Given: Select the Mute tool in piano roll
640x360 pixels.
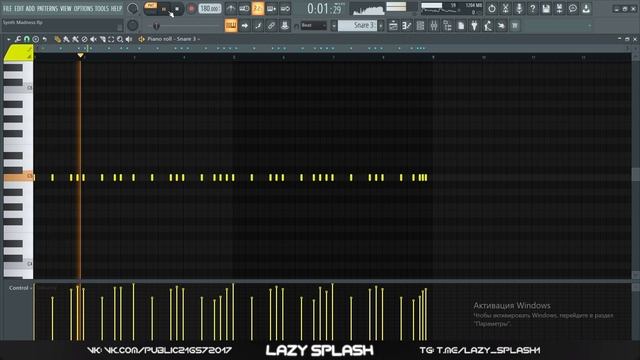Looking at the screenshot, I should point(93,39).
